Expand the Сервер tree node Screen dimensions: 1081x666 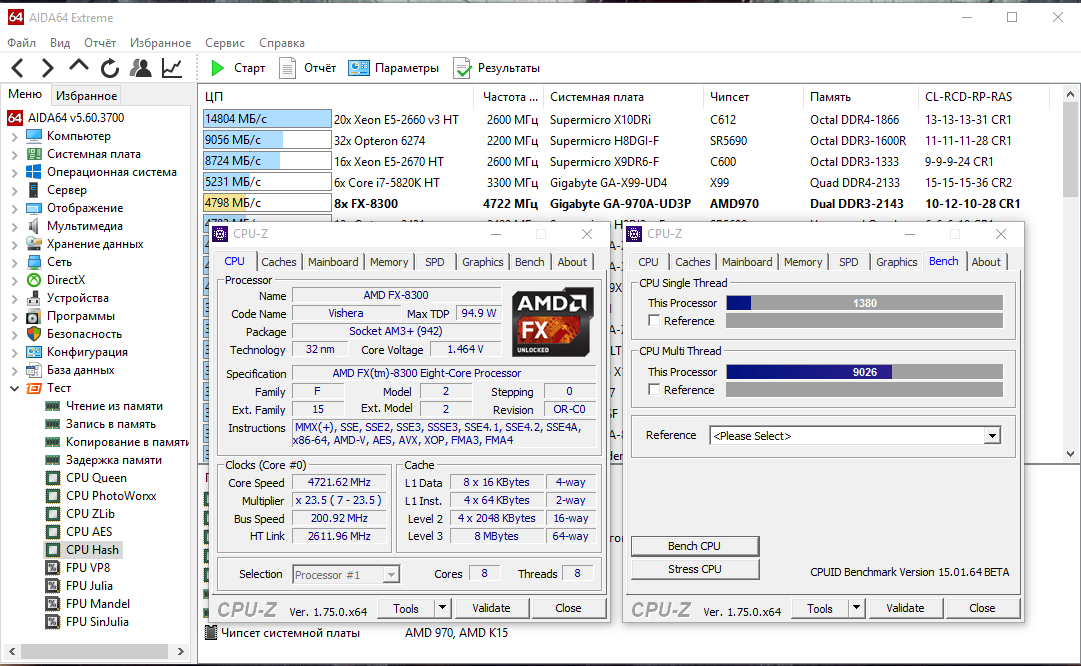14,190
